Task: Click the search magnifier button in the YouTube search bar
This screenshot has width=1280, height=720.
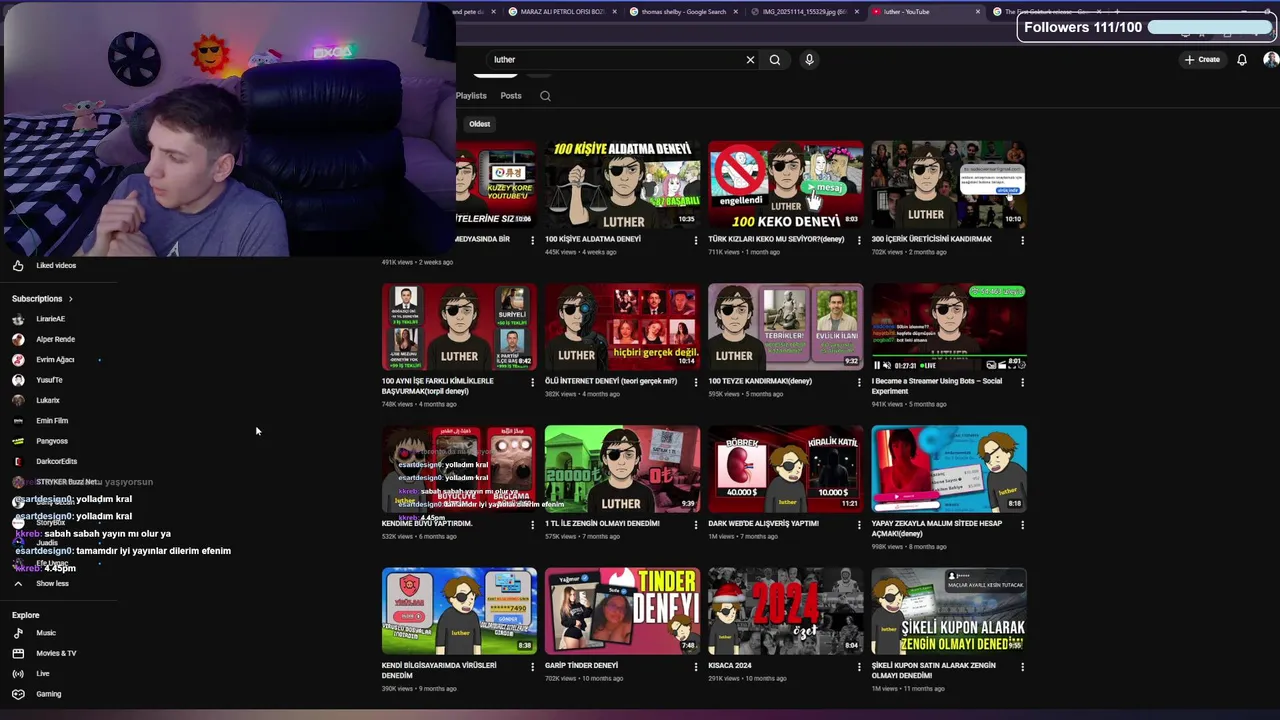Action: [775, 60]
